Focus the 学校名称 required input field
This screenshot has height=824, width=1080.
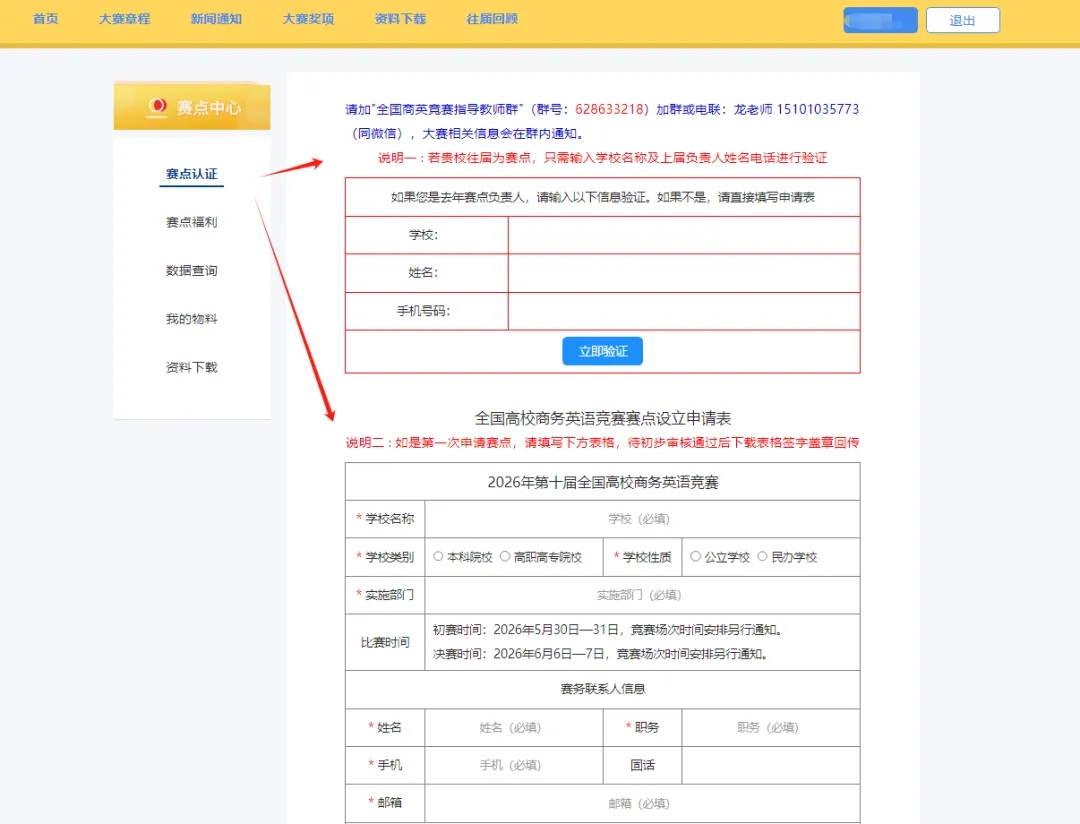[x=640, y=519]
